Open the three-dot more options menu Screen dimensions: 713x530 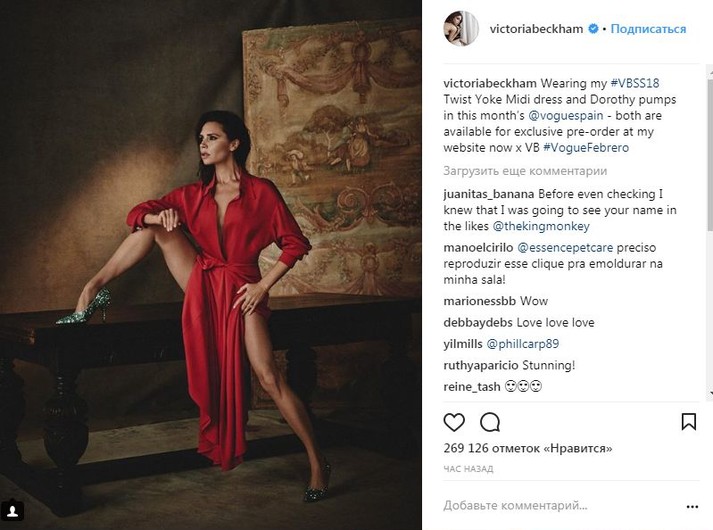click(x=692, y=506)
